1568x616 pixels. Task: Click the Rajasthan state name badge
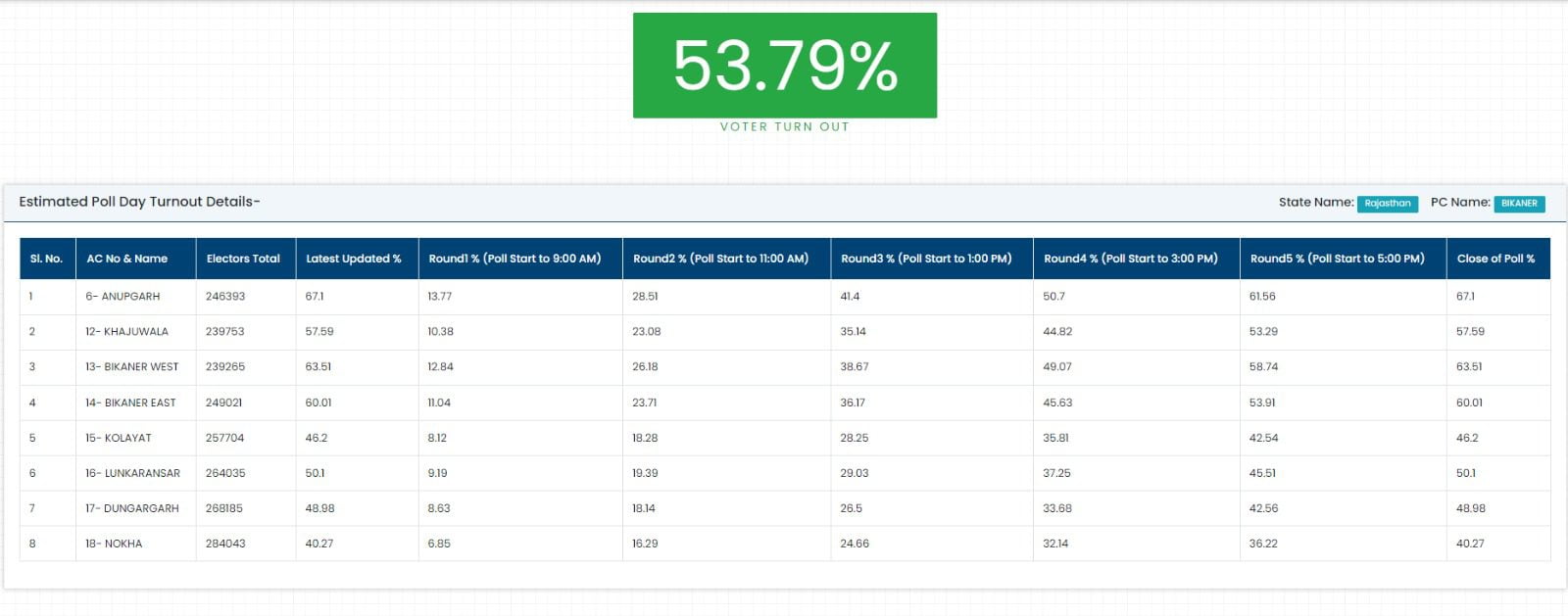[x=1387, y=204]
